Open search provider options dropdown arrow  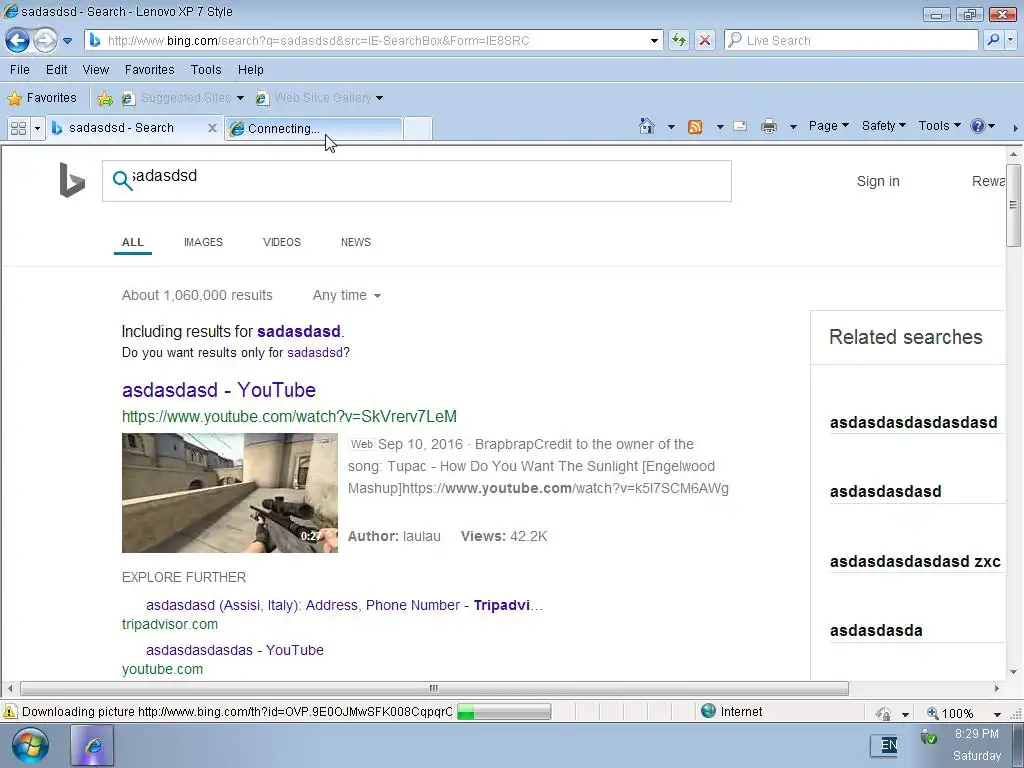point(1011,40)
